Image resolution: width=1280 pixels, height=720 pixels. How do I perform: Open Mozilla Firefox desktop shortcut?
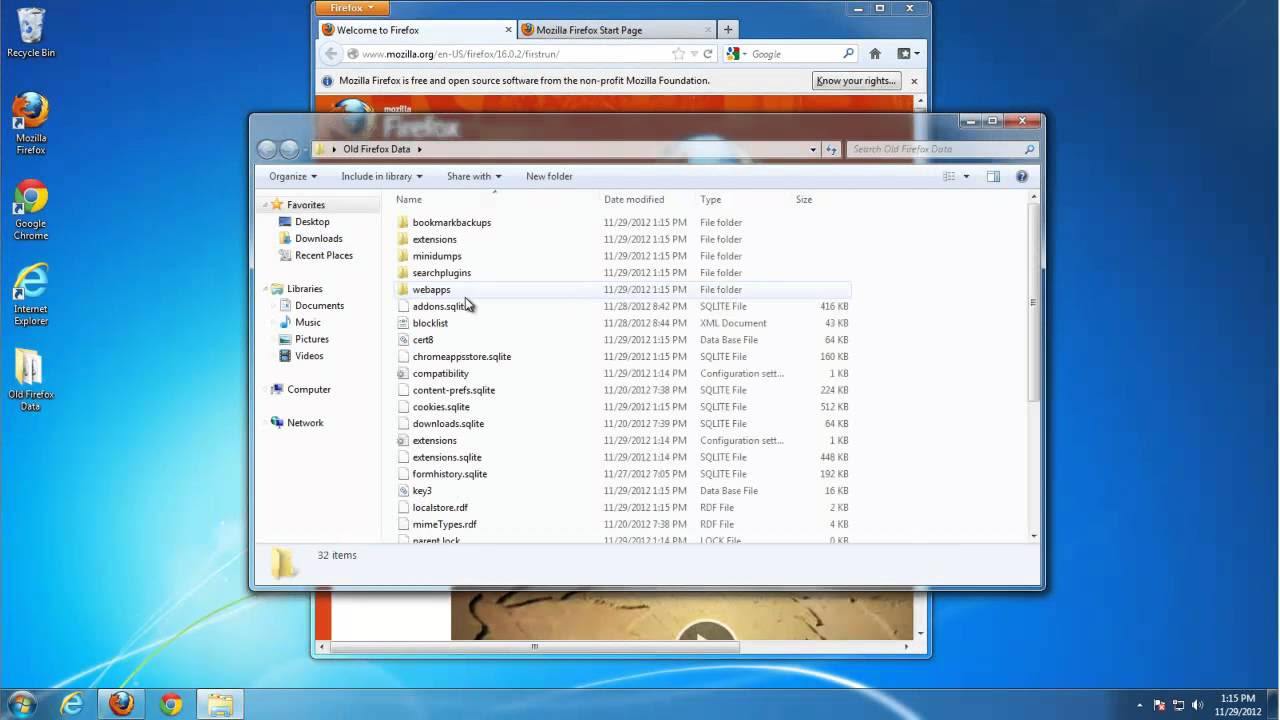(x=31, y=124)
